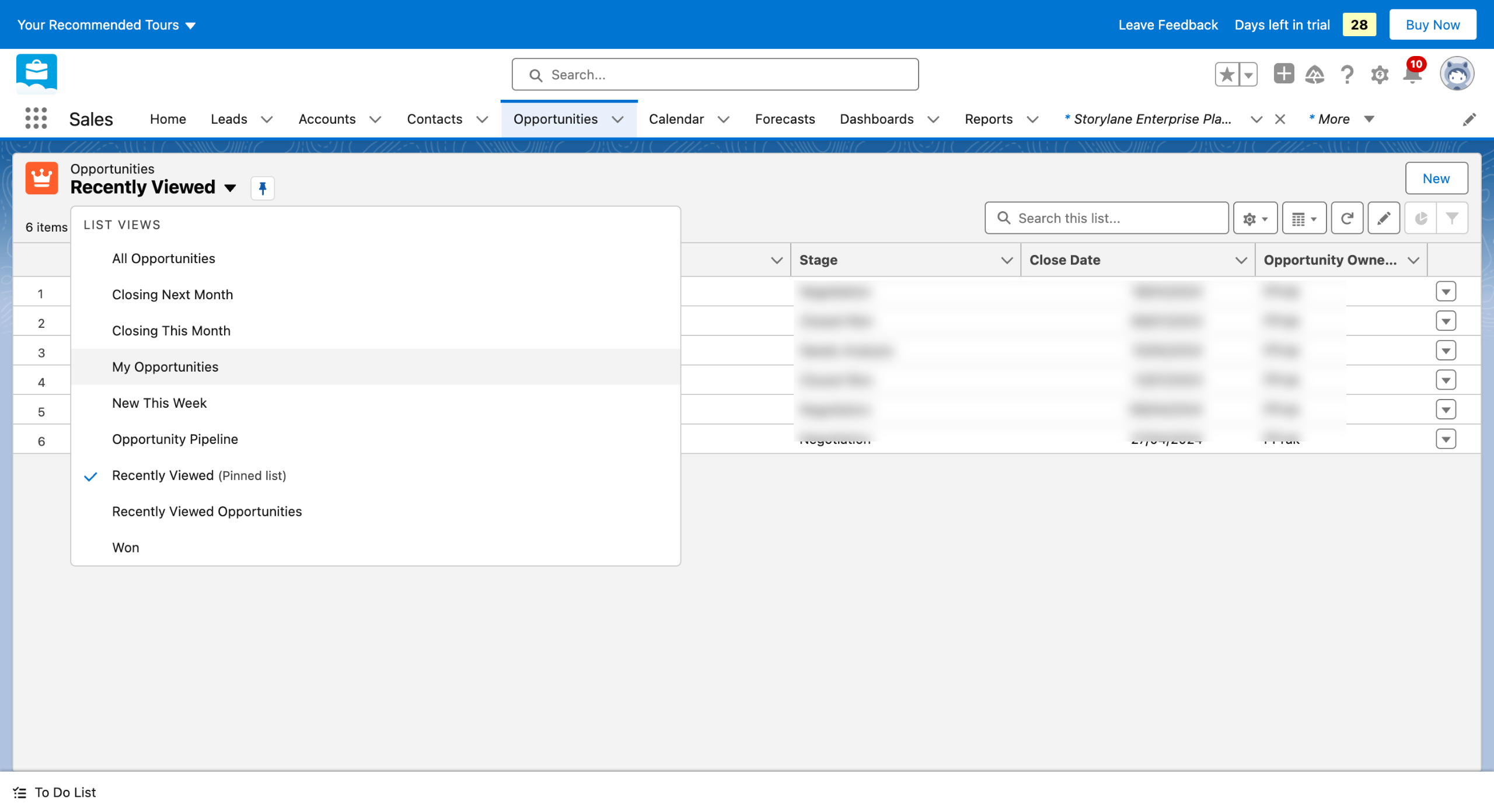
Task: Click the New opportunity button
Action: point(1436,178)
